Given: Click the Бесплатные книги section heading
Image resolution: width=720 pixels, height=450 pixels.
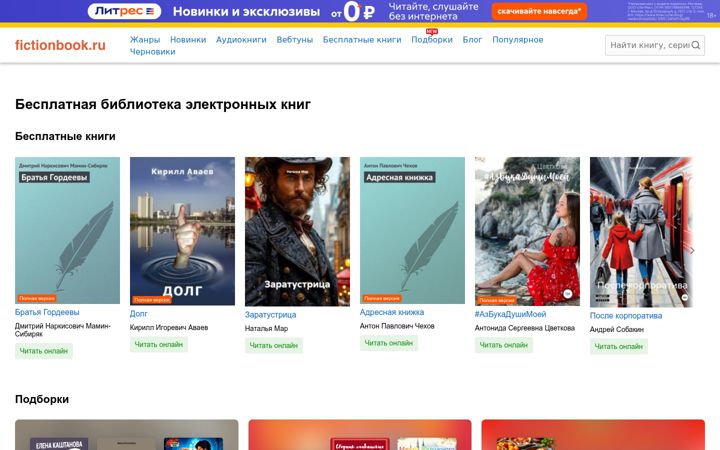Looking at the screenshot, I should tap(65, 136).
